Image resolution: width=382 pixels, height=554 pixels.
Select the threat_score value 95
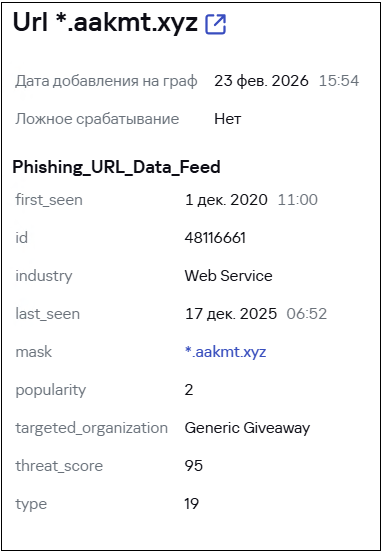[194, 466]
